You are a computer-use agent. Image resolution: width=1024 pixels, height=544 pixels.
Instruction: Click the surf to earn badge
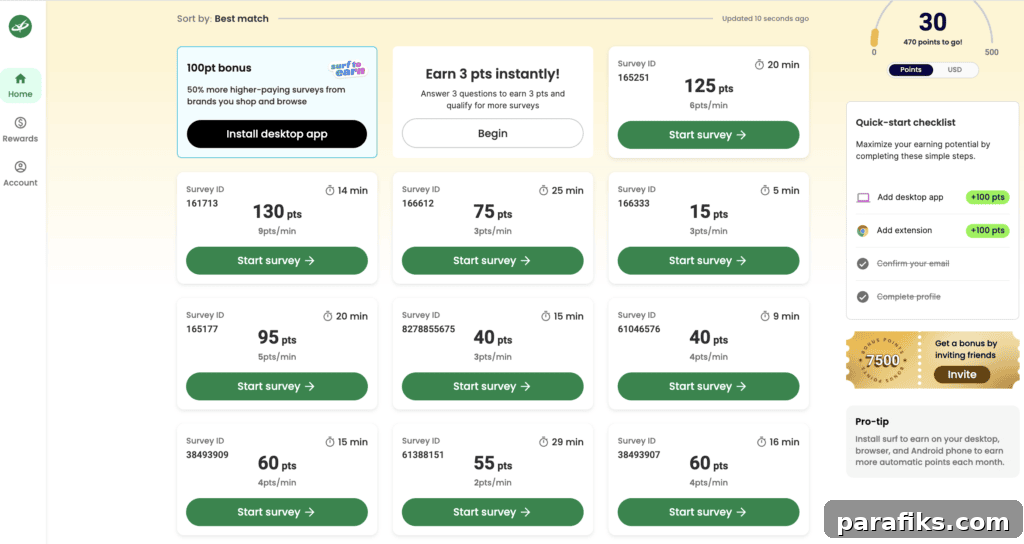point(347,69)
